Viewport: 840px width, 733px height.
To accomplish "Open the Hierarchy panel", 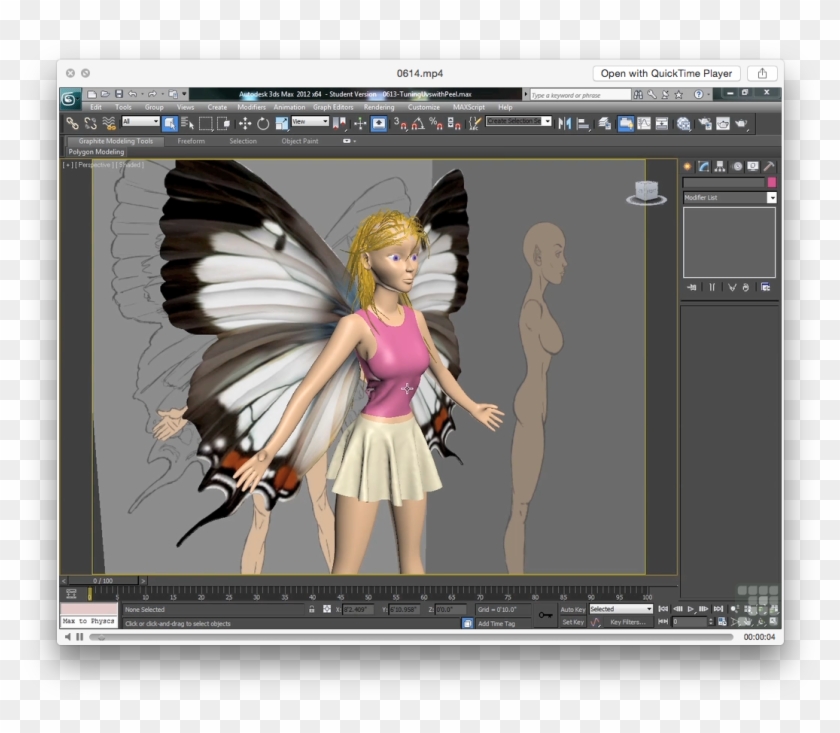I will click(x=719, y=166).
